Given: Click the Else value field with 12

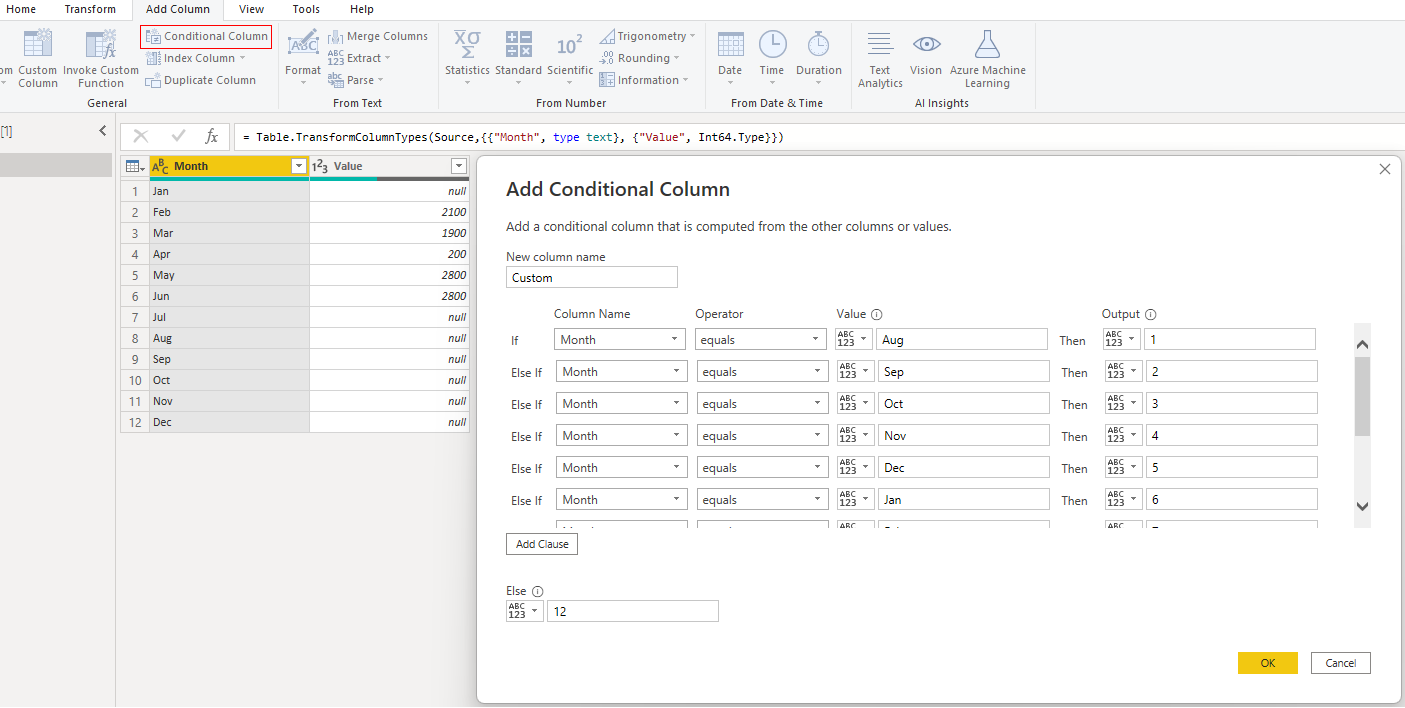Looking at the screenshot, I should point(633,611).
